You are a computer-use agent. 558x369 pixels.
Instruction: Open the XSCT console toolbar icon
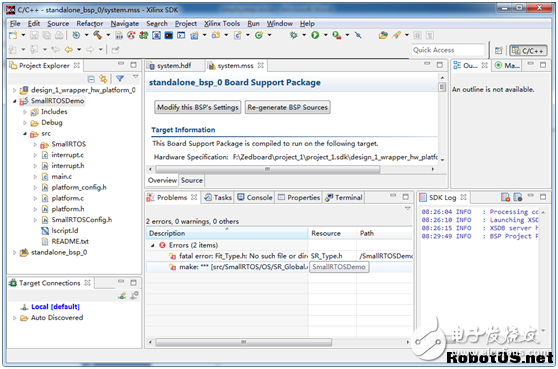[x=169, y=35]
